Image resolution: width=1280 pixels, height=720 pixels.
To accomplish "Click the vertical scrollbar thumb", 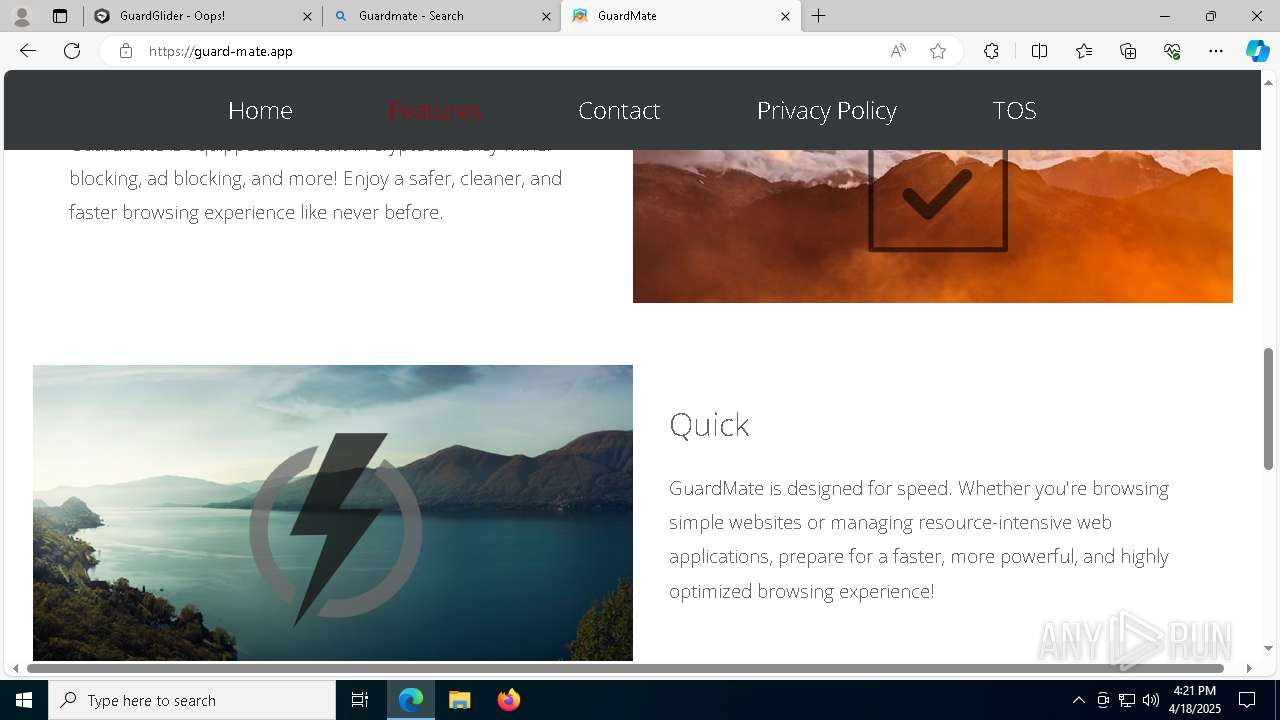I will pyautogui.click(x=1268, y=408).
